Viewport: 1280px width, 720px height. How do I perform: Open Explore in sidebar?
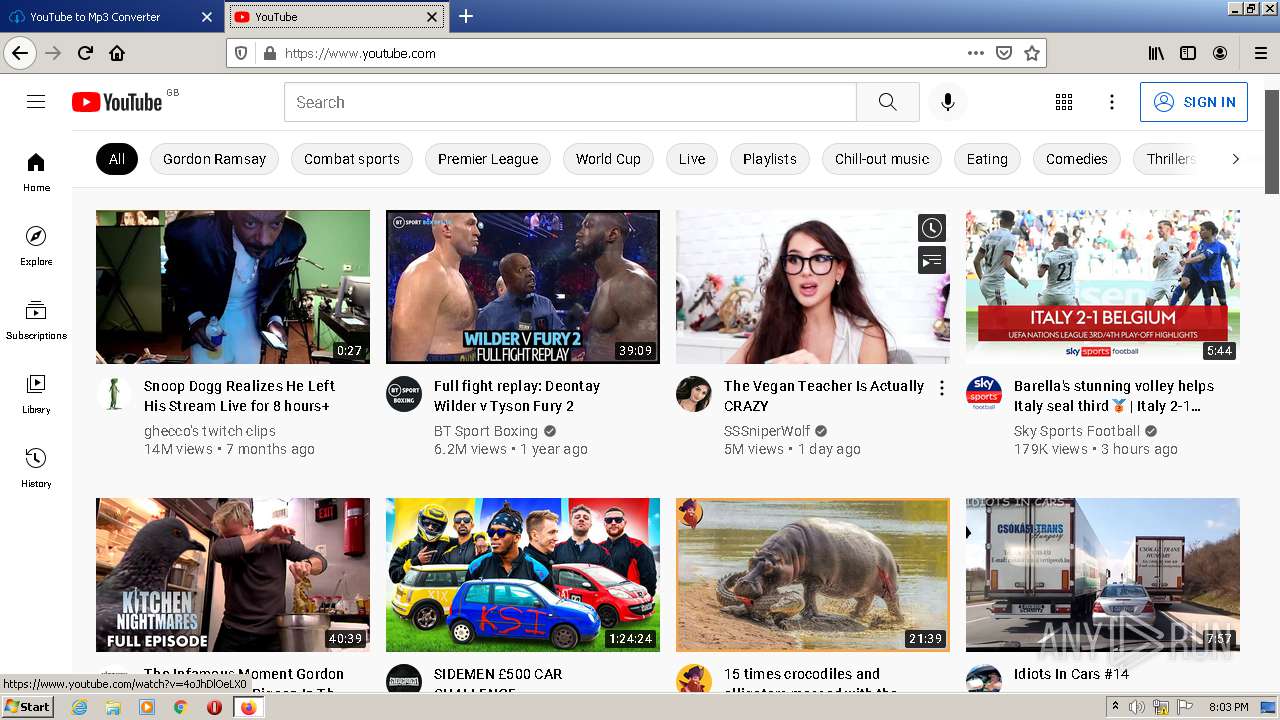(x=36, y=246)
